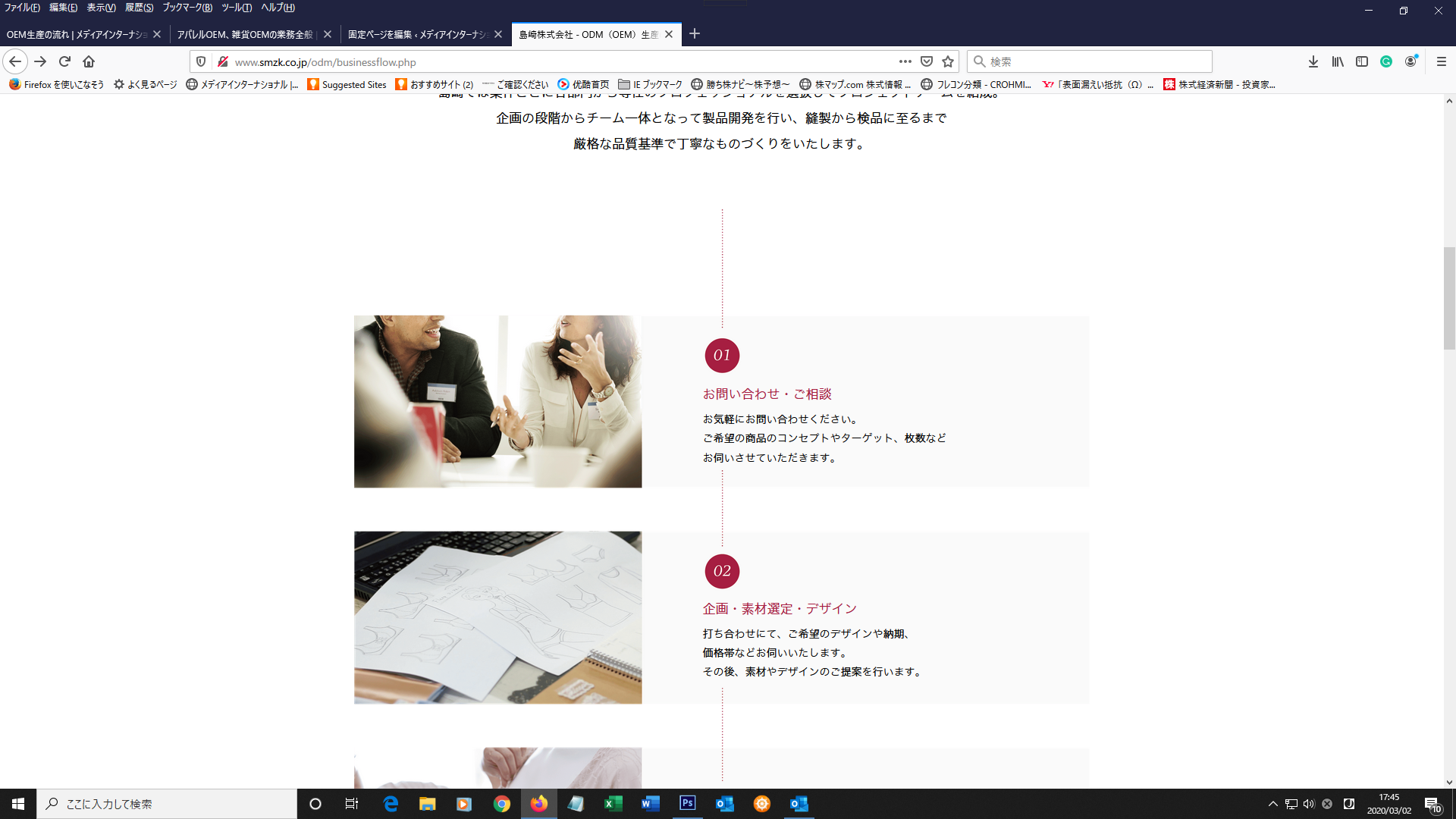Click the scrollbar down arrow

tap(1449, 782)
